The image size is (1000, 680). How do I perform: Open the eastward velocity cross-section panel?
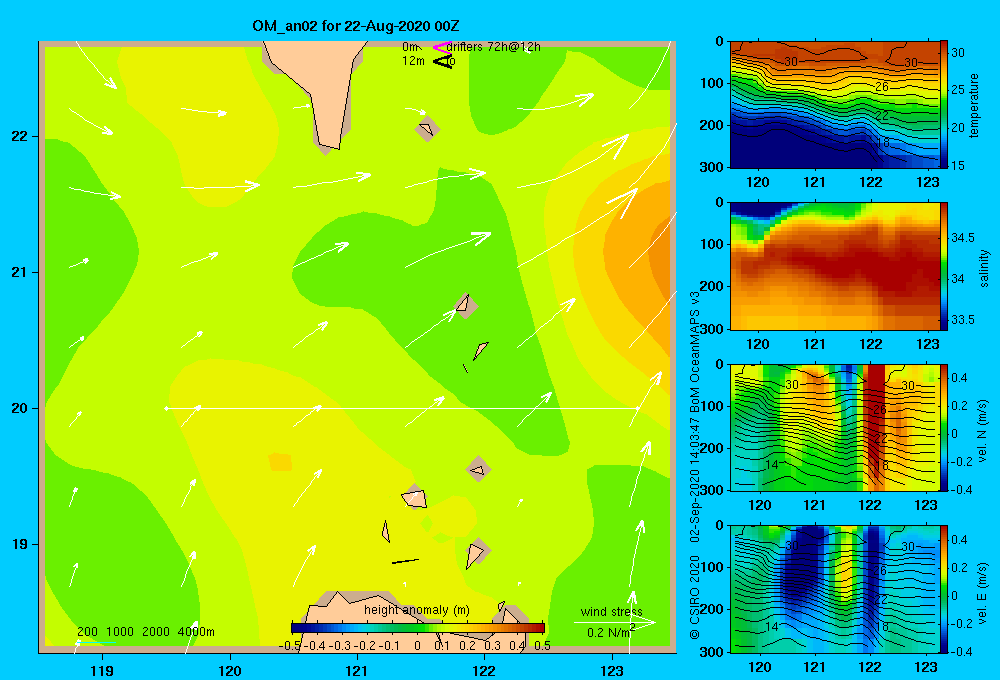[834, 588]
